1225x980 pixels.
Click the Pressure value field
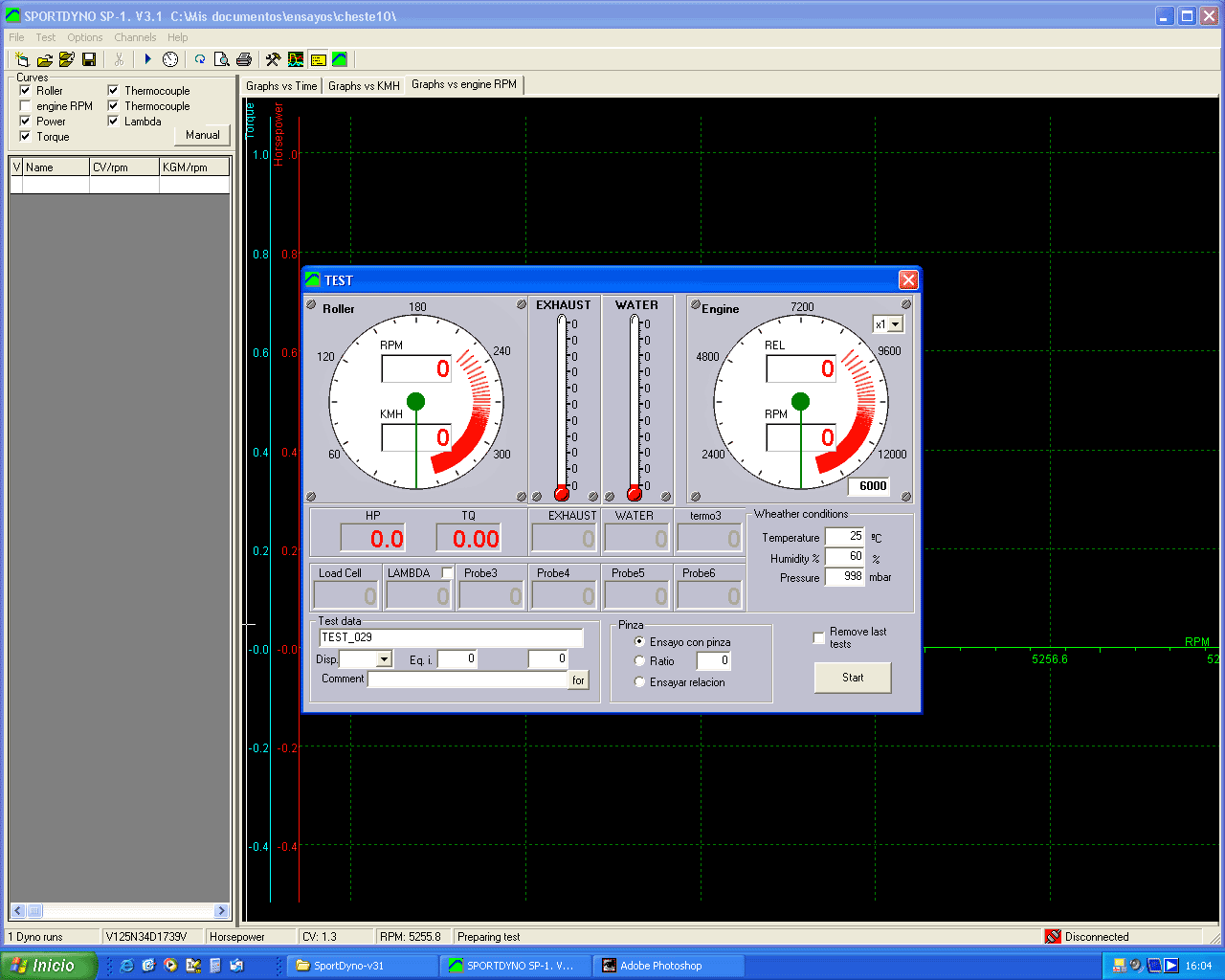point(844,577)
